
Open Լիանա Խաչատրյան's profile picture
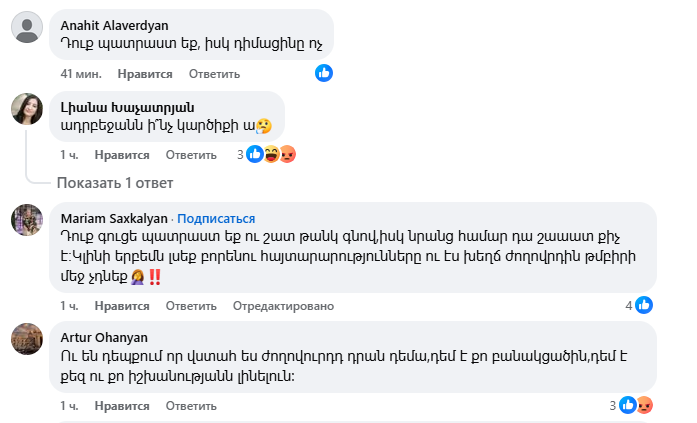[26, 109]
